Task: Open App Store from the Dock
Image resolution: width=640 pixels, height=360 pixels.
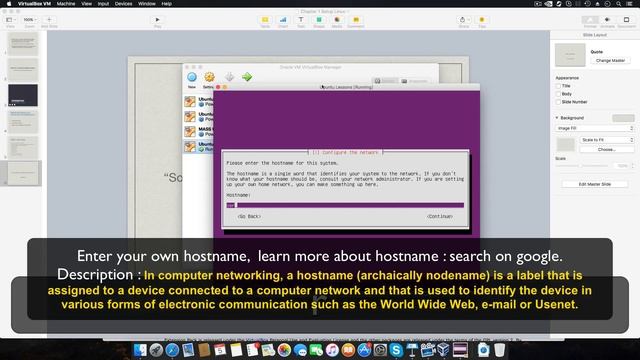Action: (x=364, y=350)
